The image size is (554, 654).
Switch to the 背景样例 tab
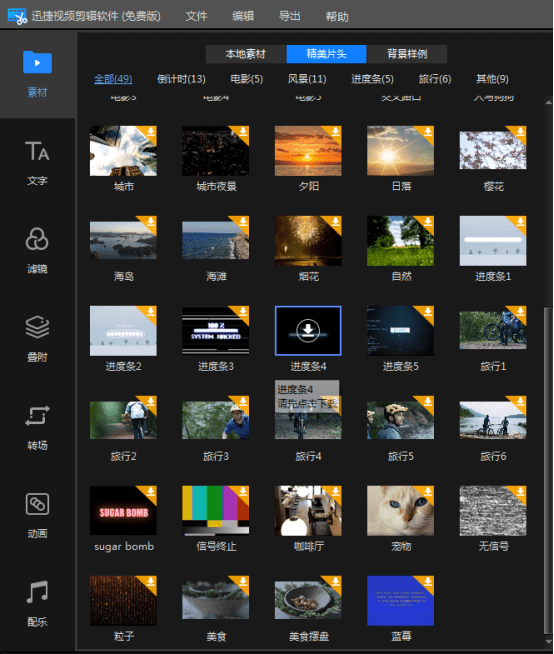[407, 54]
